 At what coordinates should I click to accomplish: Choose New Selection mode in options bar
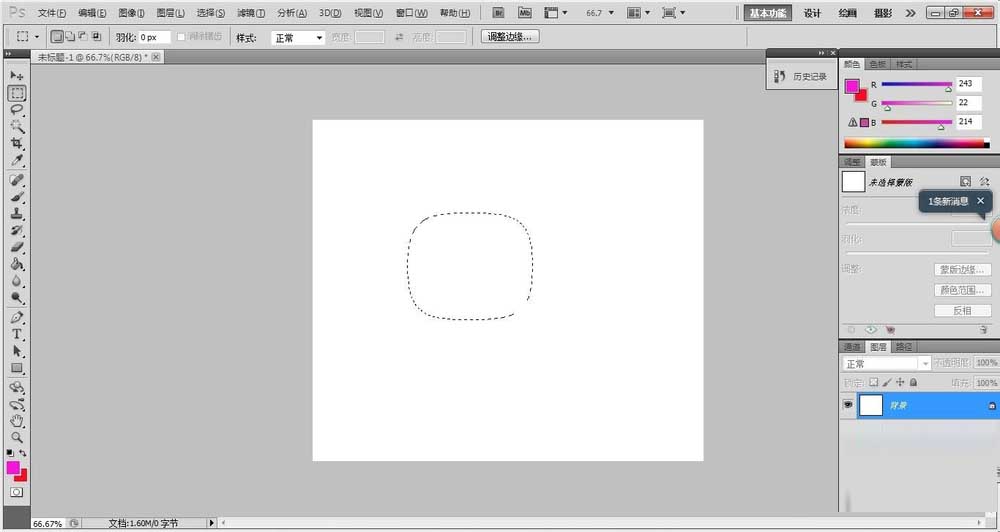coord(57,37)
